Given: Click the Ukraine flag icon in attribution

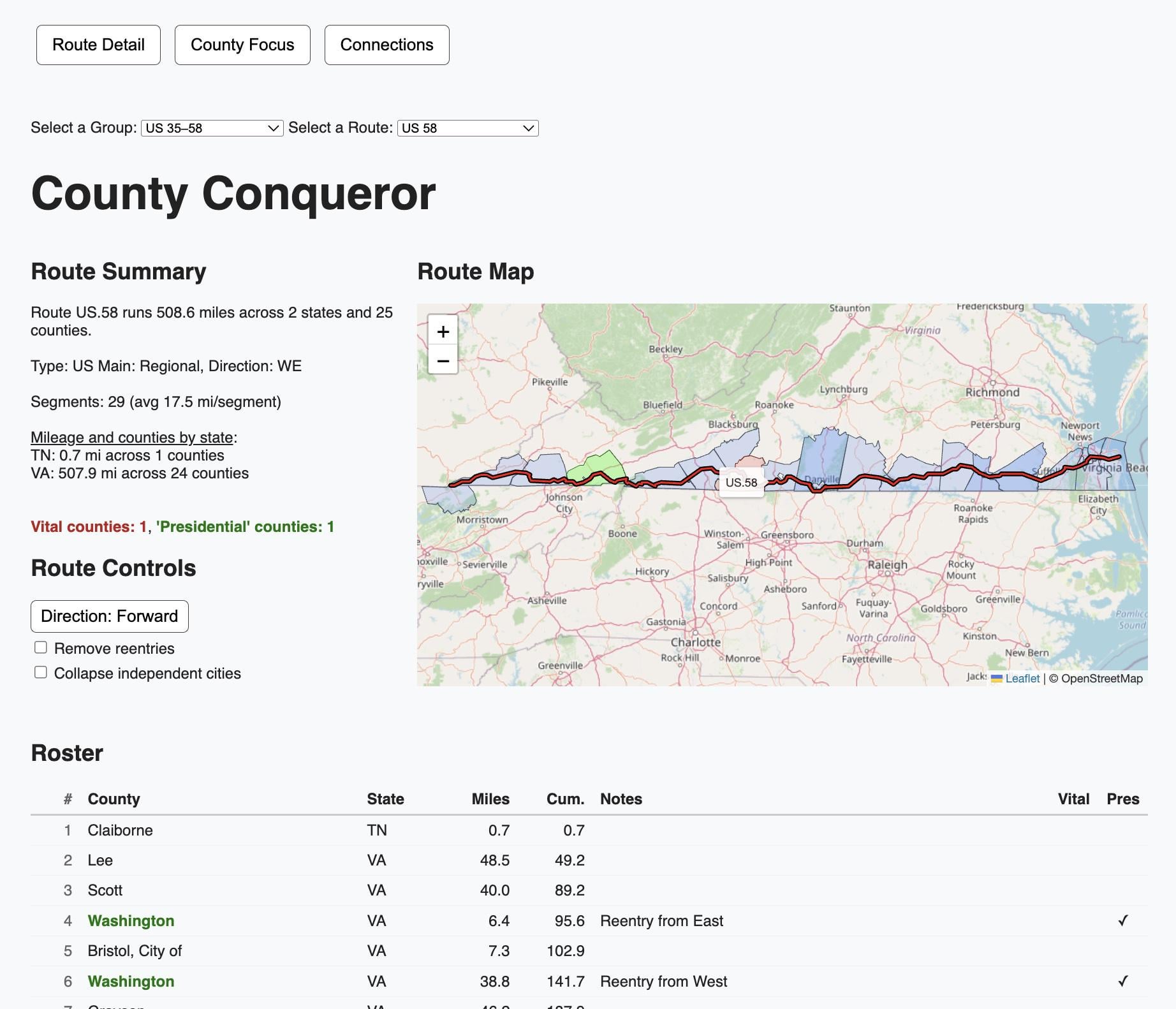Looking at the screenshot, I should [996, 679].
